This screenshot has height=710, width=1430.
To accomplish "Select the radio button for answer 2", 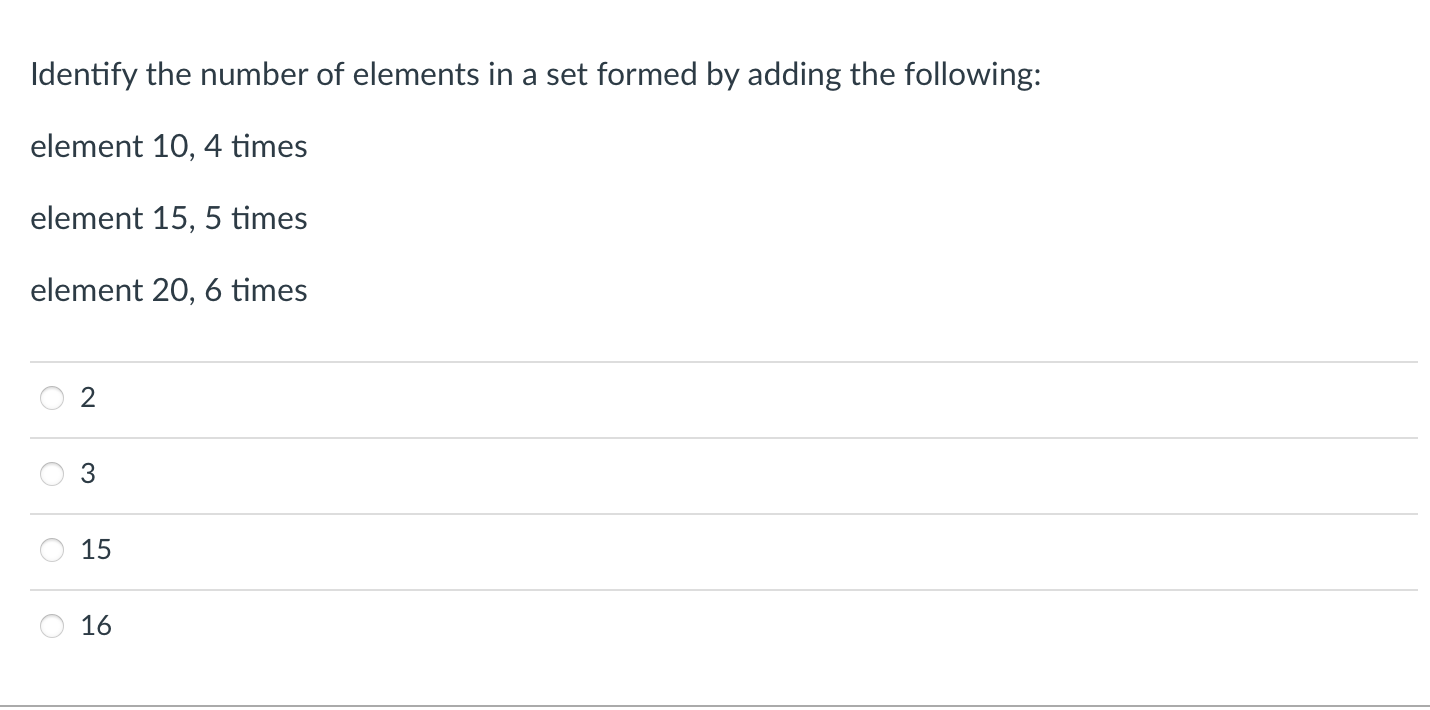I will 52,398.
